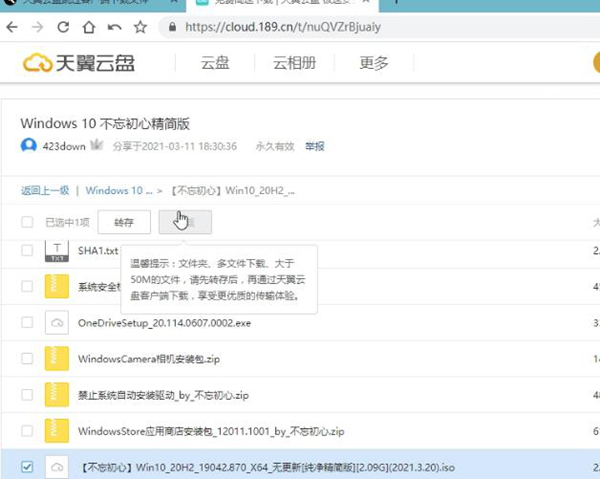Bookmark the page with the star icon
600x479 pixels.
(140, 27)
